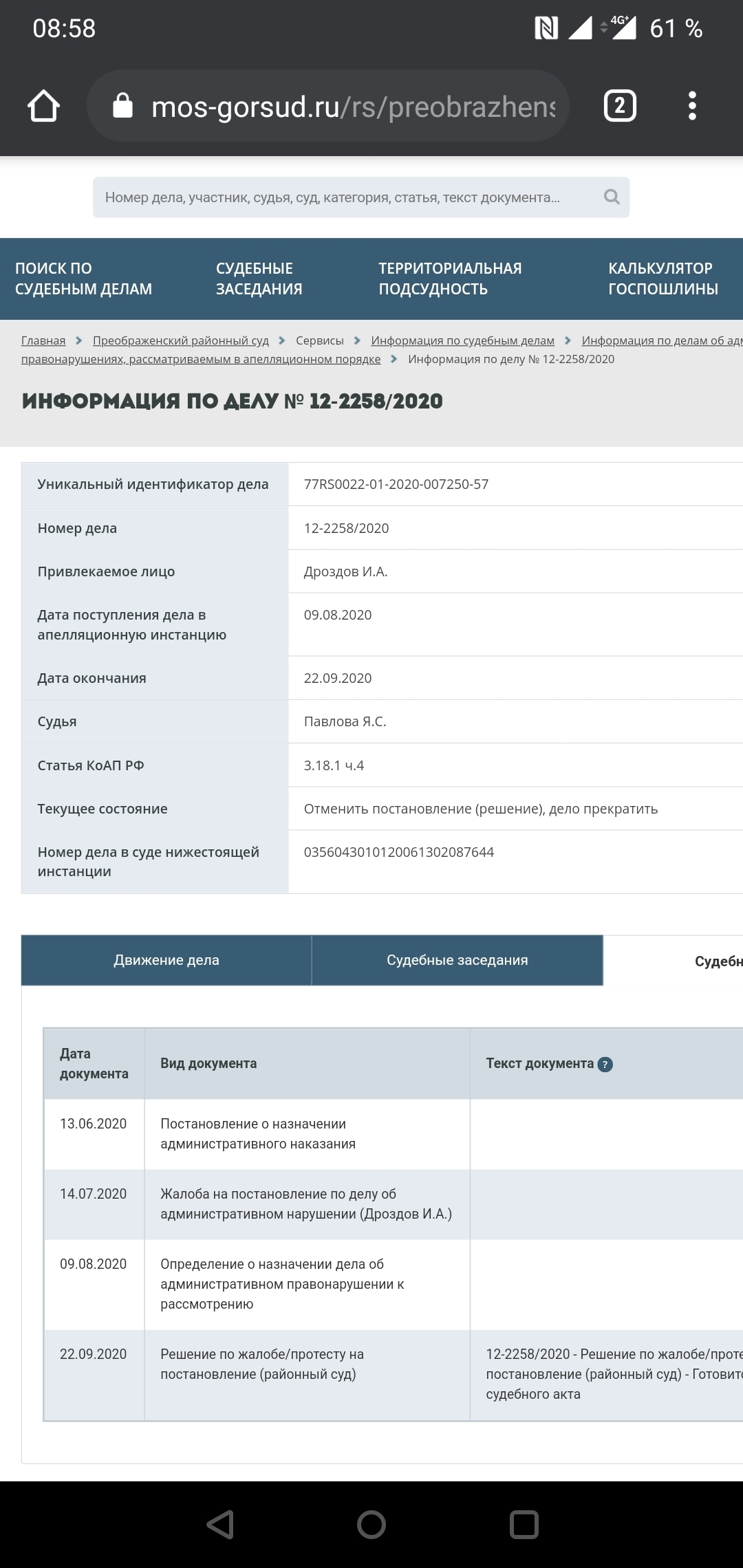Viewport: 743px width, 1568px height.
Task: Focus the case search input field
Action: (344, 197)
